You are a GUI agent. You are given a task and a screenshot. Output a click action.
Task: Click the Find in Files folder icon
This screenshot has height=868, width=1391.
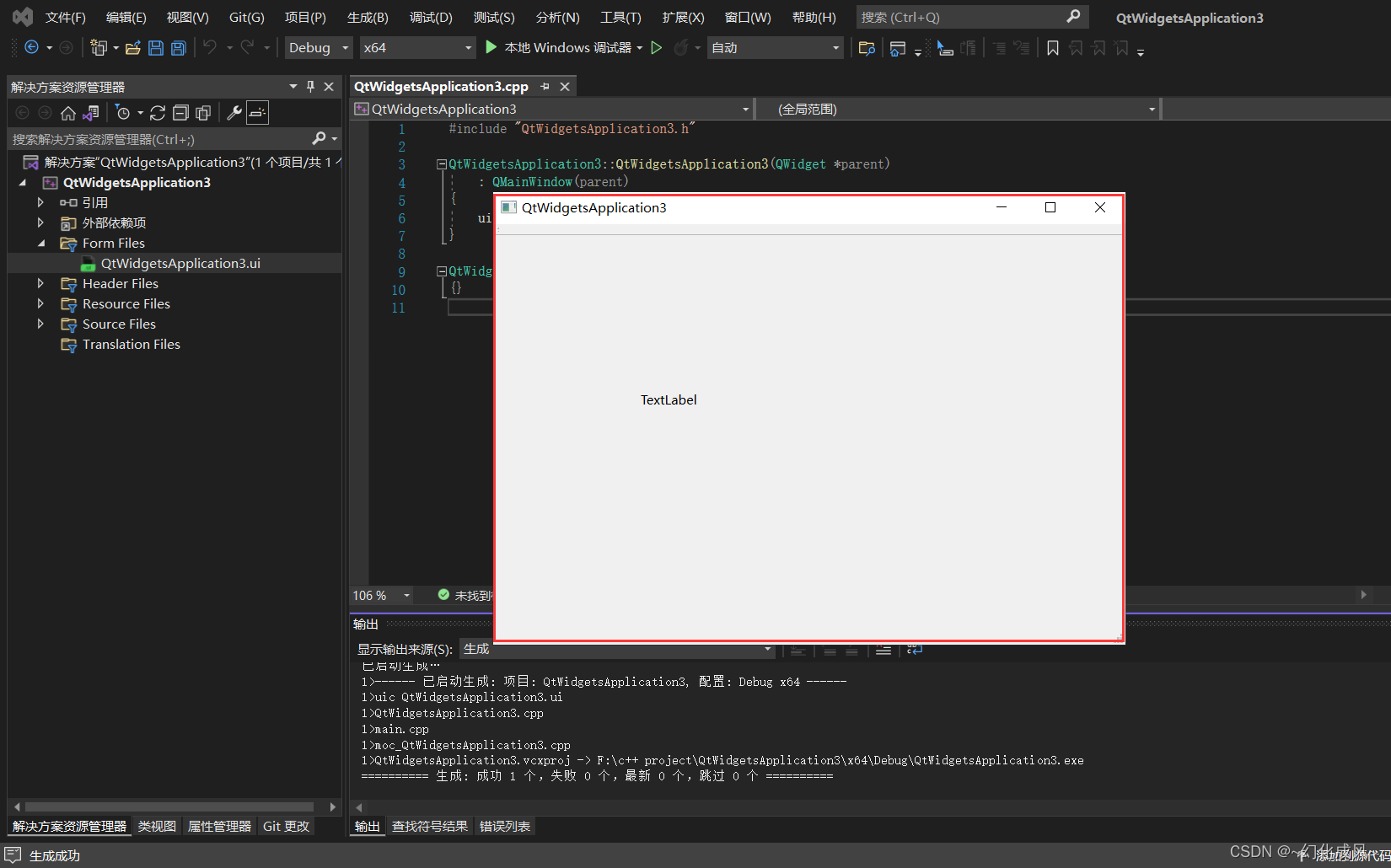pos(867,48)
